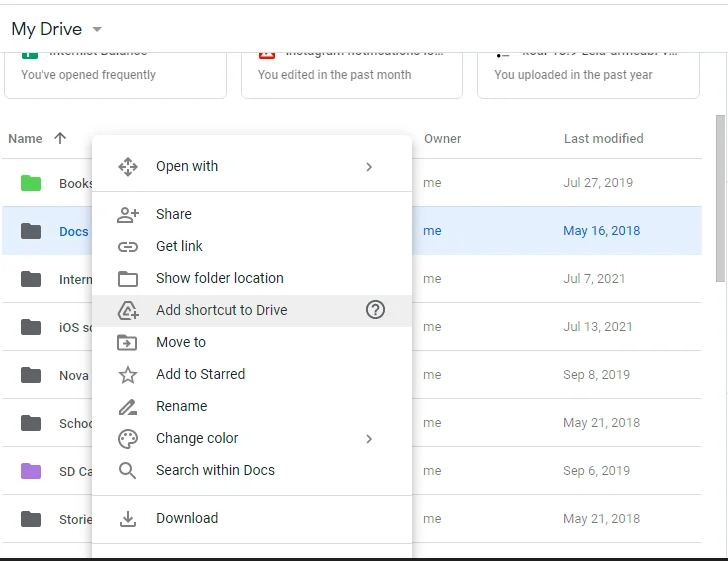Choose Search within Docs
Screen dimensions: 728x561
(x=252, y=470)
